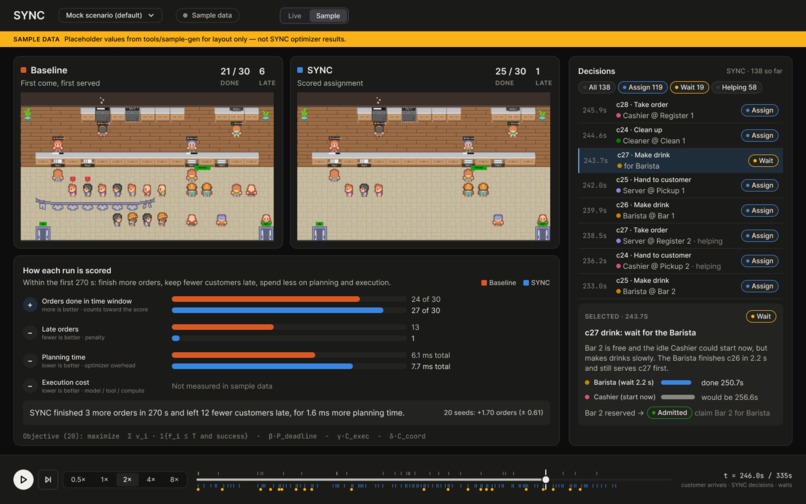Click the 21 / 30 done counter in Baseline
Viewport: 806px width, 504px height.
click(x=235, y=71)
